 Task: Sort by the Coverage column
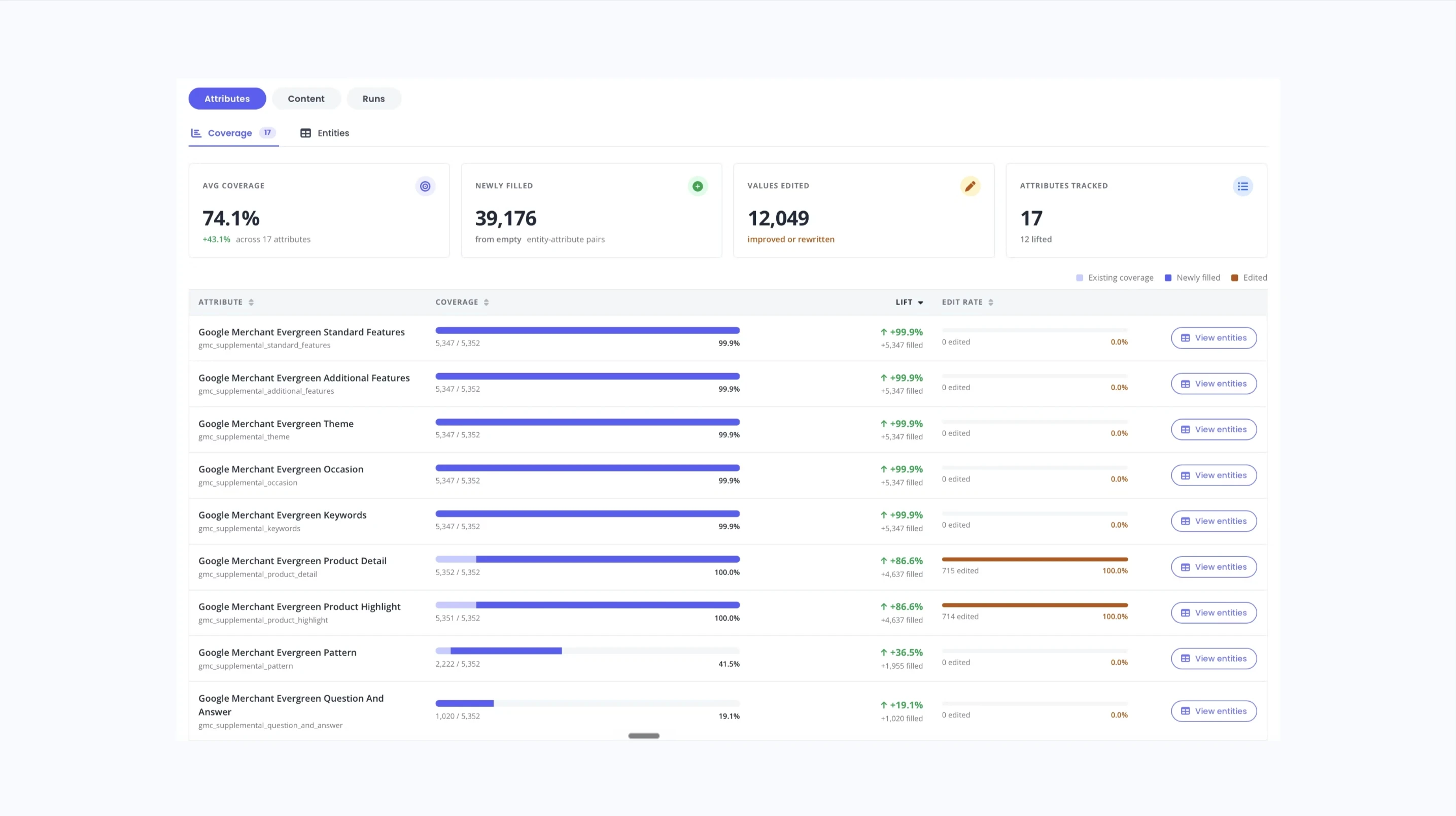coord(462,302)
